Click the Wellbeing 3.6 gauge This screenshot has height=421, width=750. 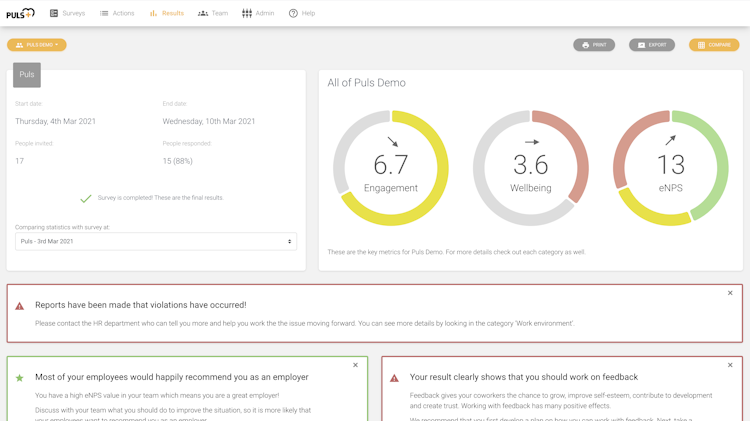[531, 168]
